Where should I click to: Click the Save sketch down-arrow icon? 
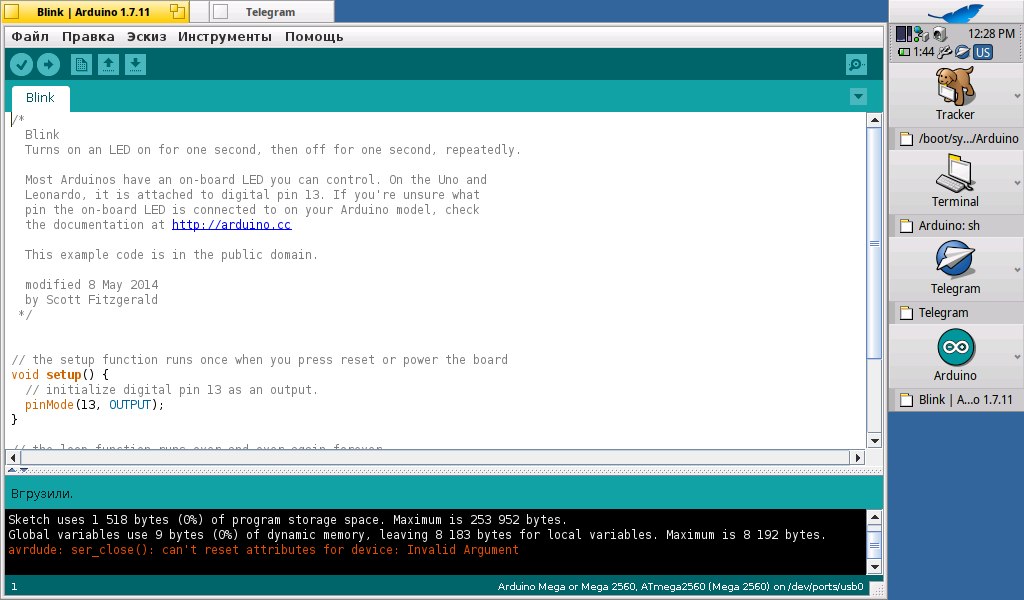[135, 64]
